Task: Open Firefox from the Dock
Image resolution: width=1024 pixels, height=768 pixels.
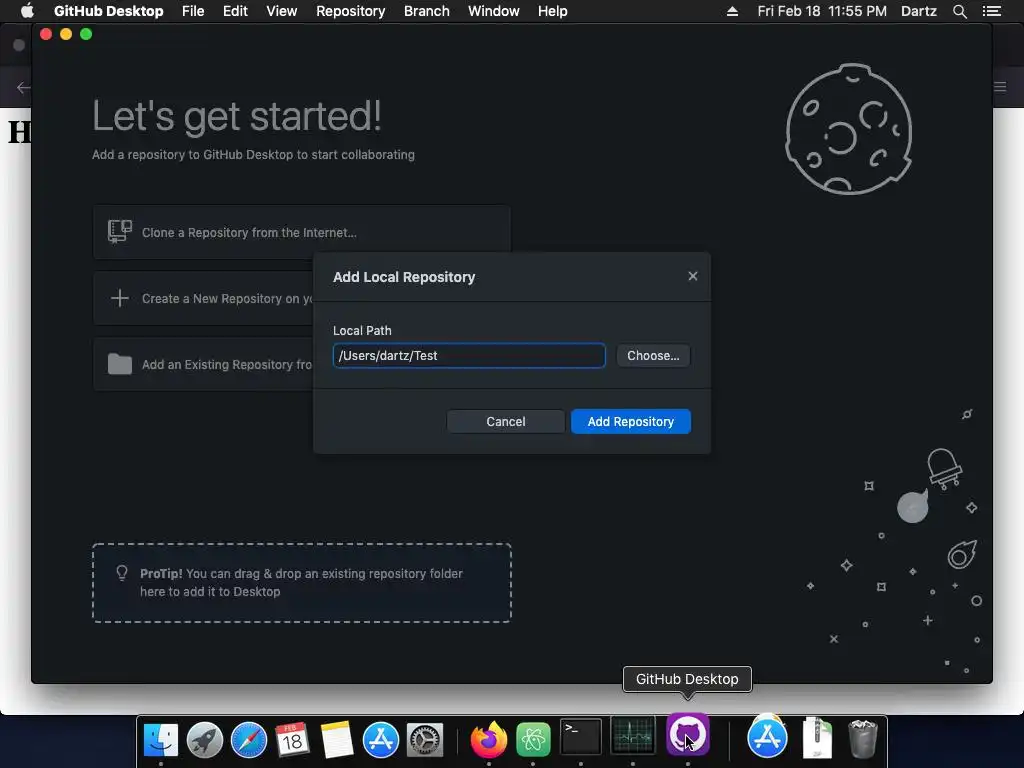Action: (489, 740)
